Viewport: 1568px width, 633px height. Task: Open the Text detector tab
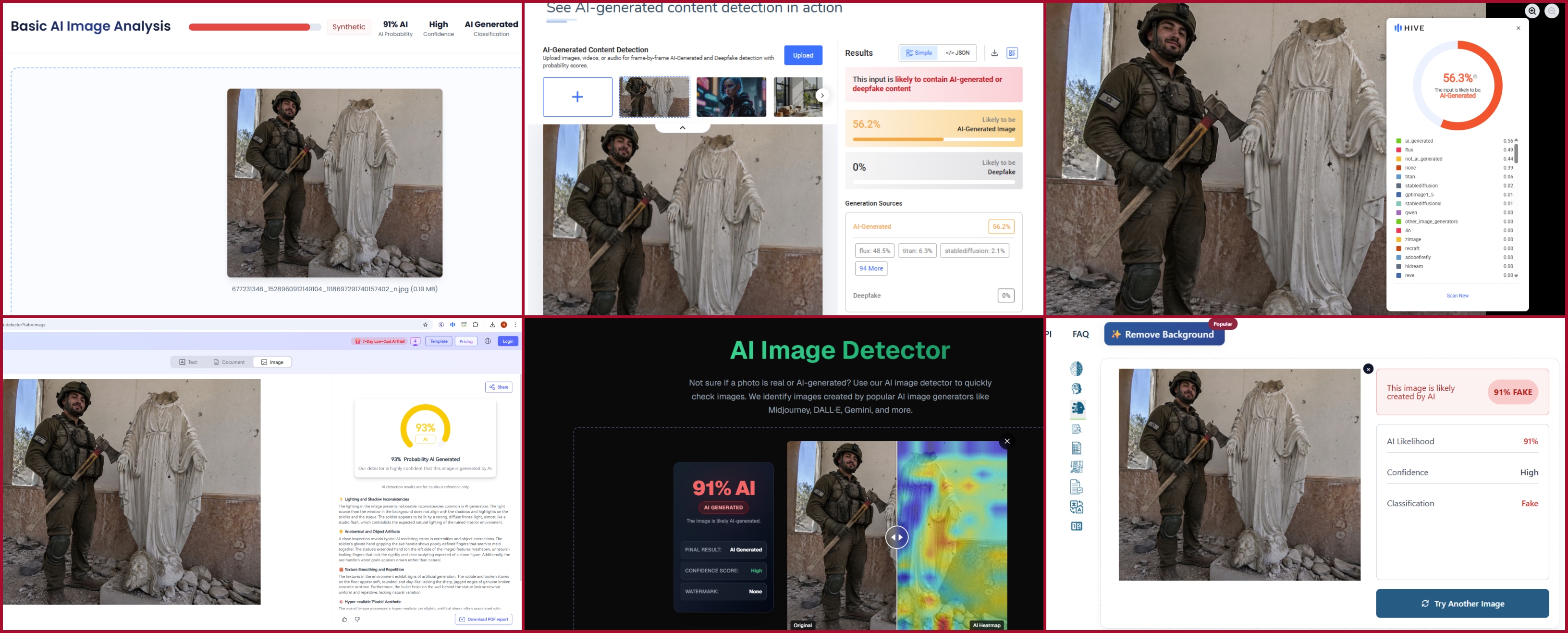pos(188,362)
